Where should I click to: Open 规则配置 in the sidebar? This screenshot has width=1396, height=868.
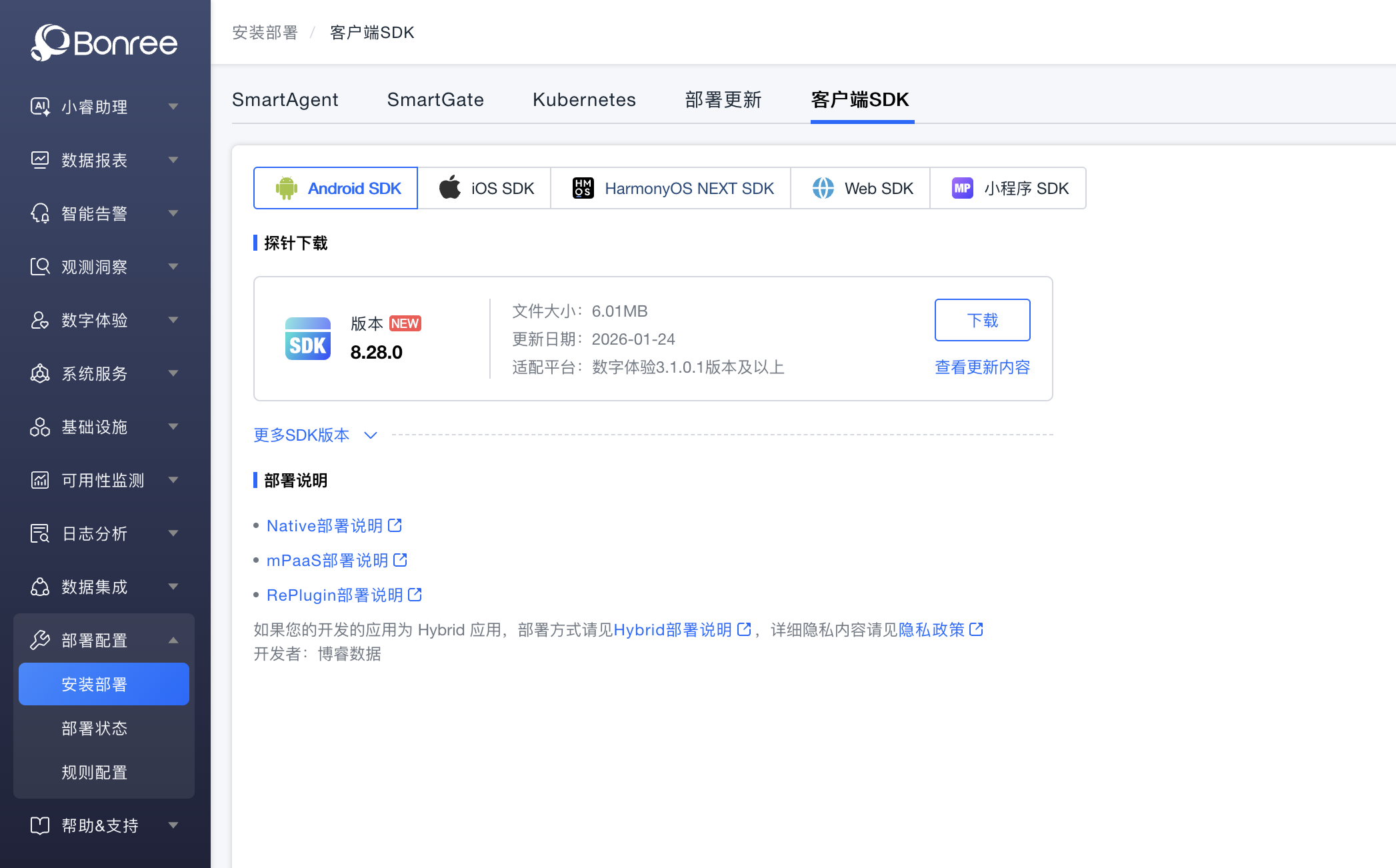94,772
